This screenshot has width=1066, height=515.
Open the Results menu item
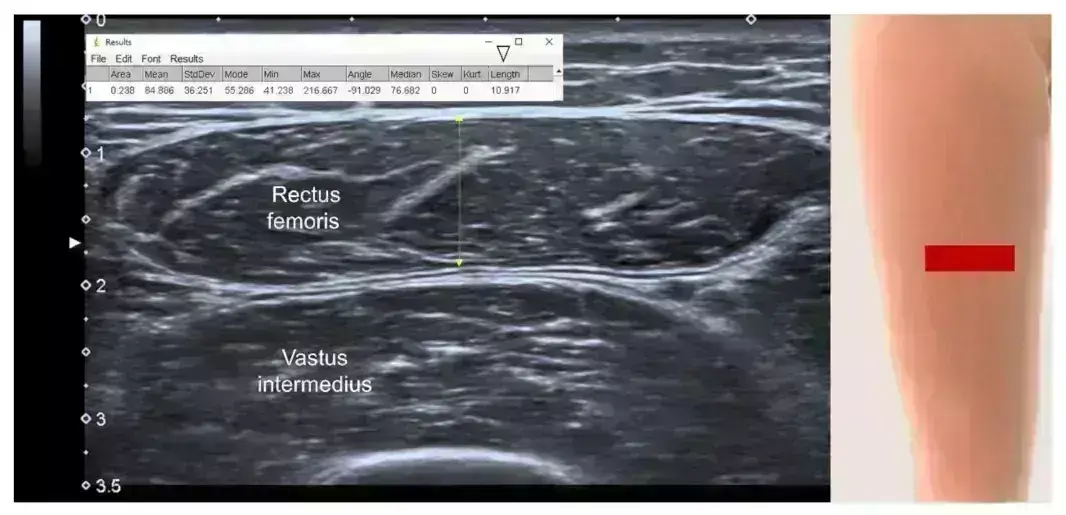(x=186, y=59)
